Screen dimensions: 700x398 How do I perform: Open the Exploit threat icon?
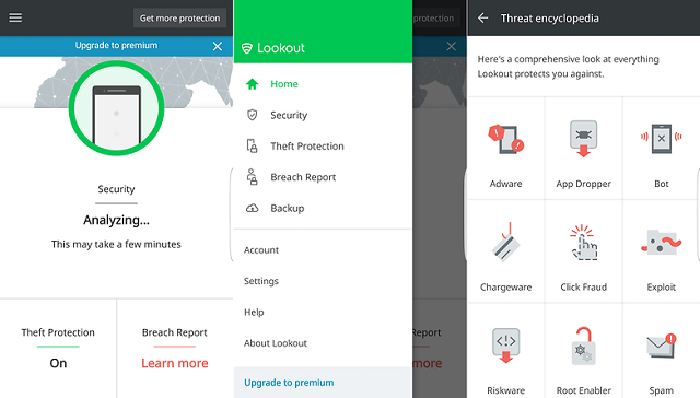click(661, 243)
